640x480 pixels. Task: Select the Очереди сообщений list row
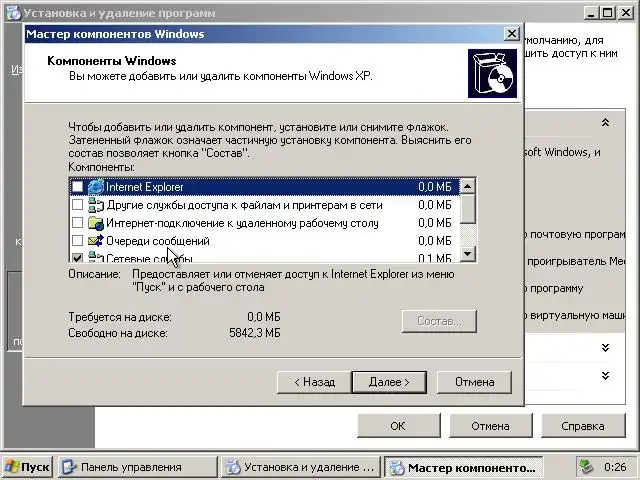265,241
